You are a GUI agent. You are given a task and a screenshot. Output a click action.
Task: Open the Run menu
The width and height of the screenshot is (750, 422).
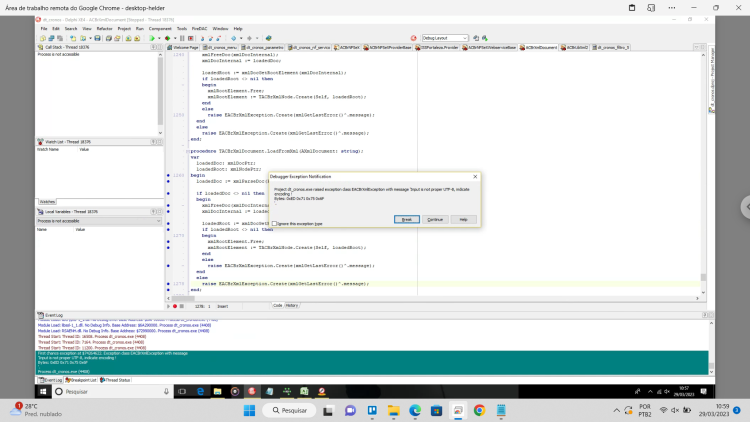tap(140, 29)
